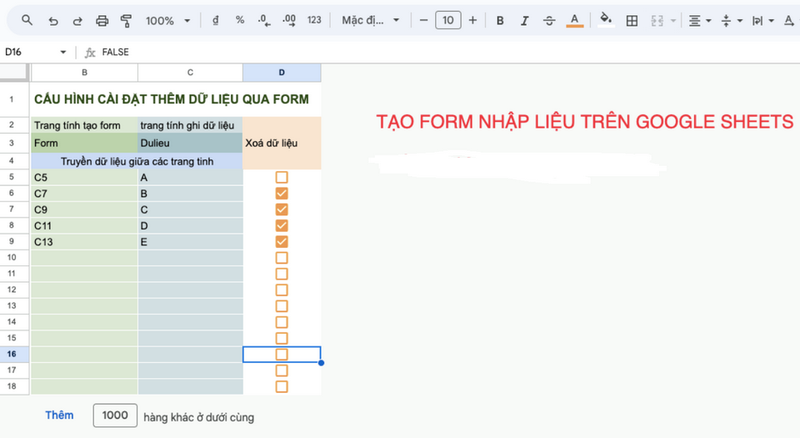Select the cell containing 'Form'

pyautogui.click(x=85, y=143)
